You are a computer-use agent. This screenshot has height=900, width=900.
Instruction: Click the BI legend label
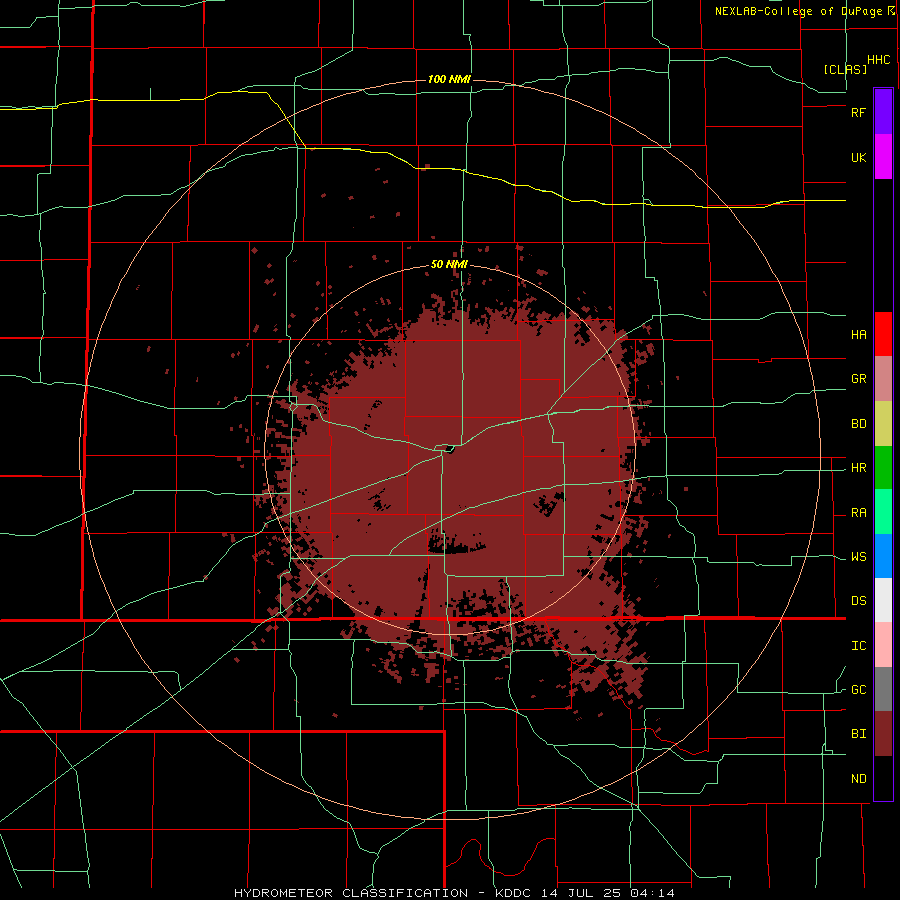(x=858, y=734)
